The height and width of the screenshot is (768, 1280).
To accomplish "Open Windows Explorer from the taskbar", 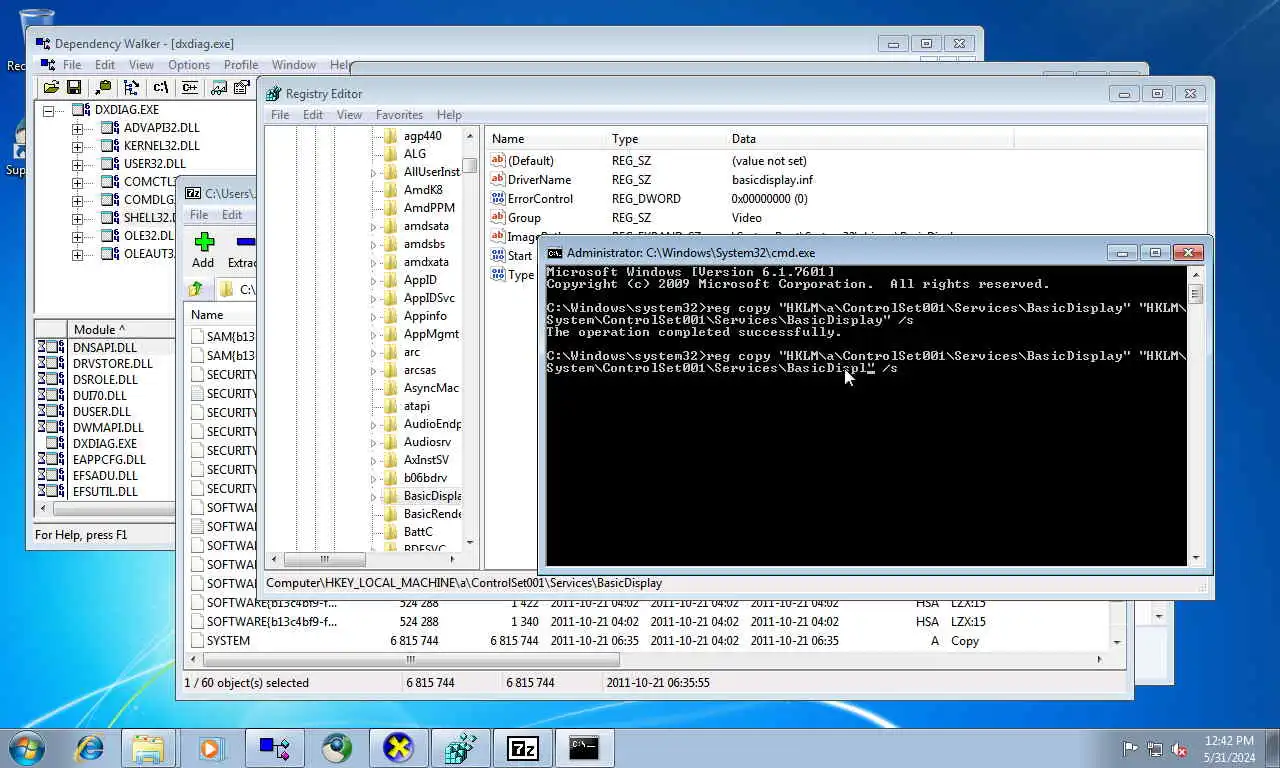I will click(148, 747).
